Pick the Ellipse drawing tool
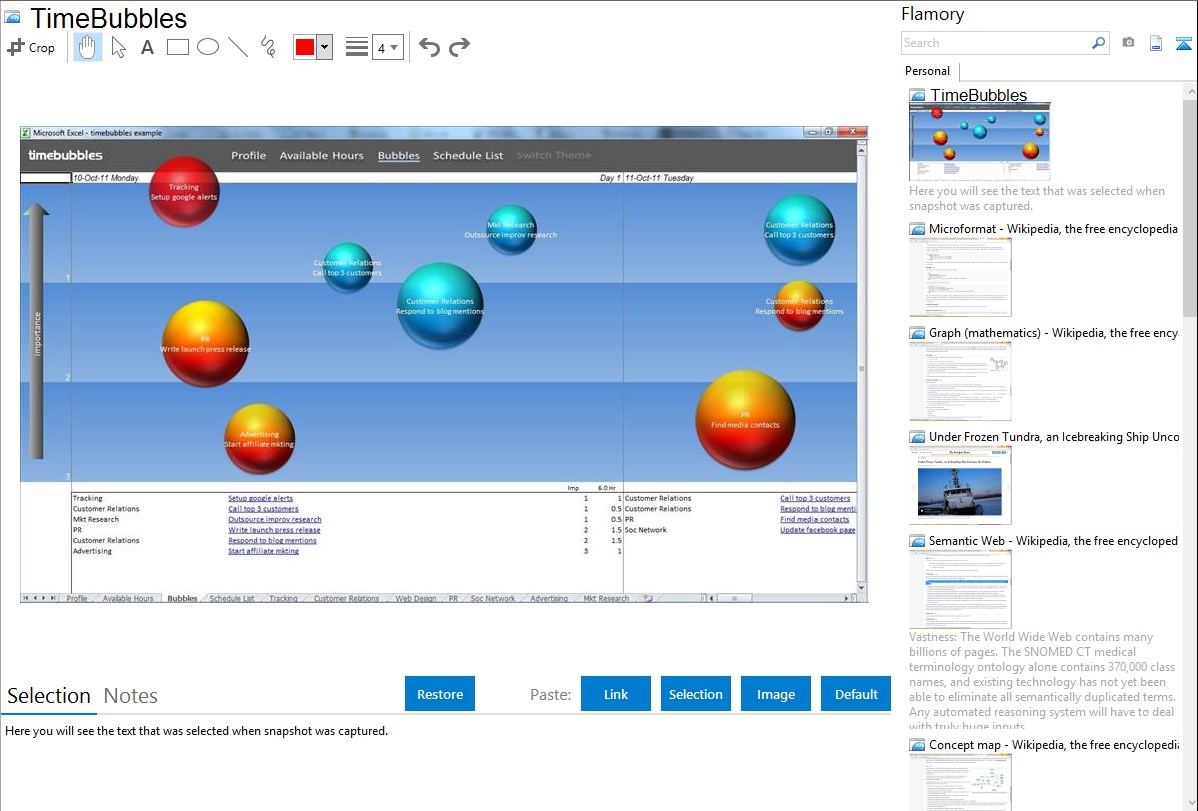This screenshot has height=811, width=1198. (208, 47)
